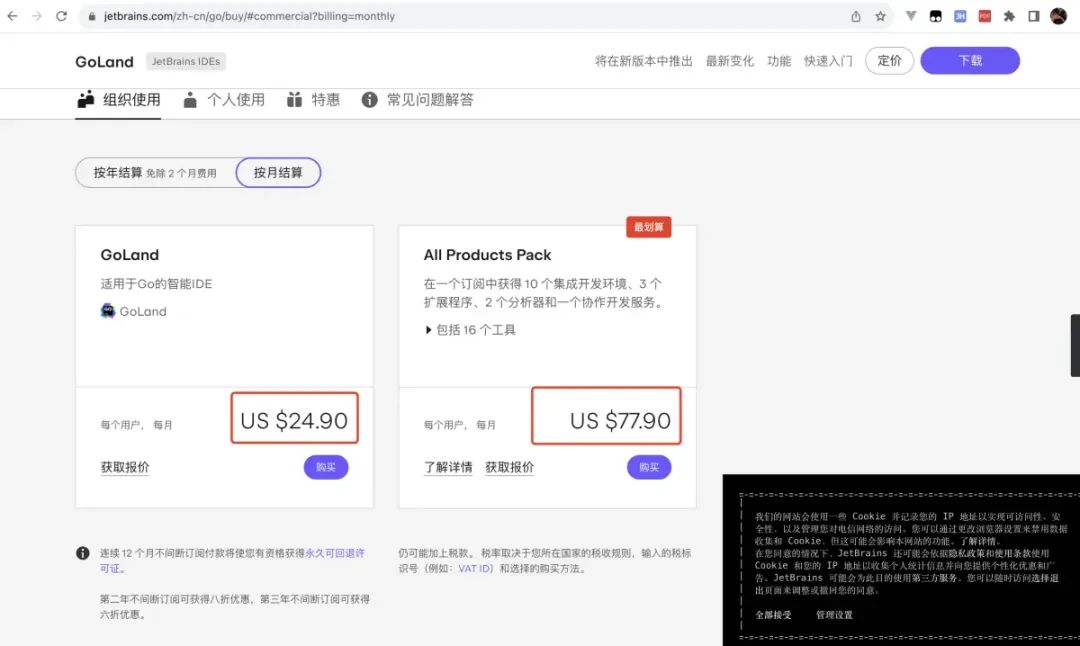Viewport: 1080px width, 646px height.
Task: Select the 组织使用 tab
Action: tap(118, 100)
